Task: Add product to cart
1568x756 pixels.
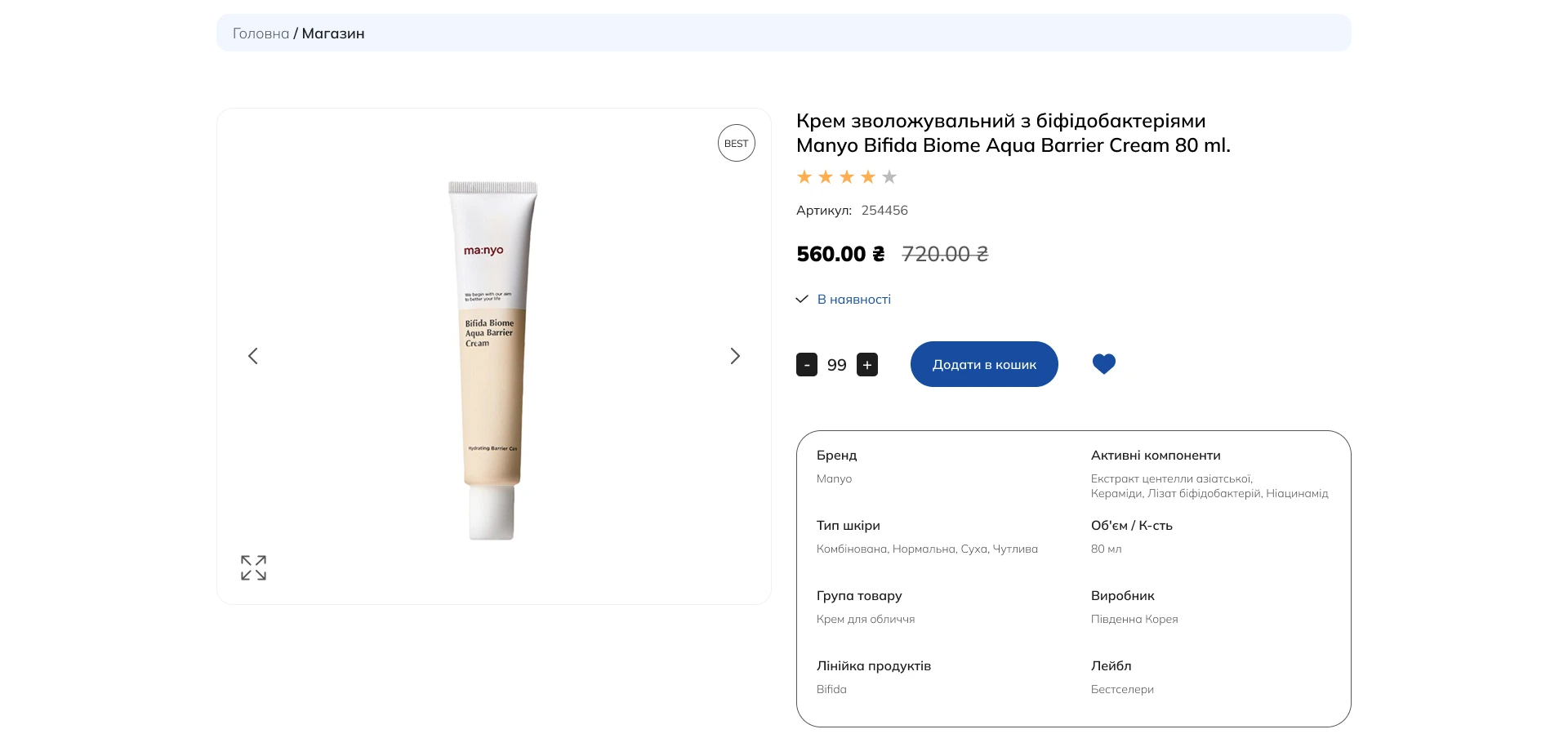Action: coord(984,364)
